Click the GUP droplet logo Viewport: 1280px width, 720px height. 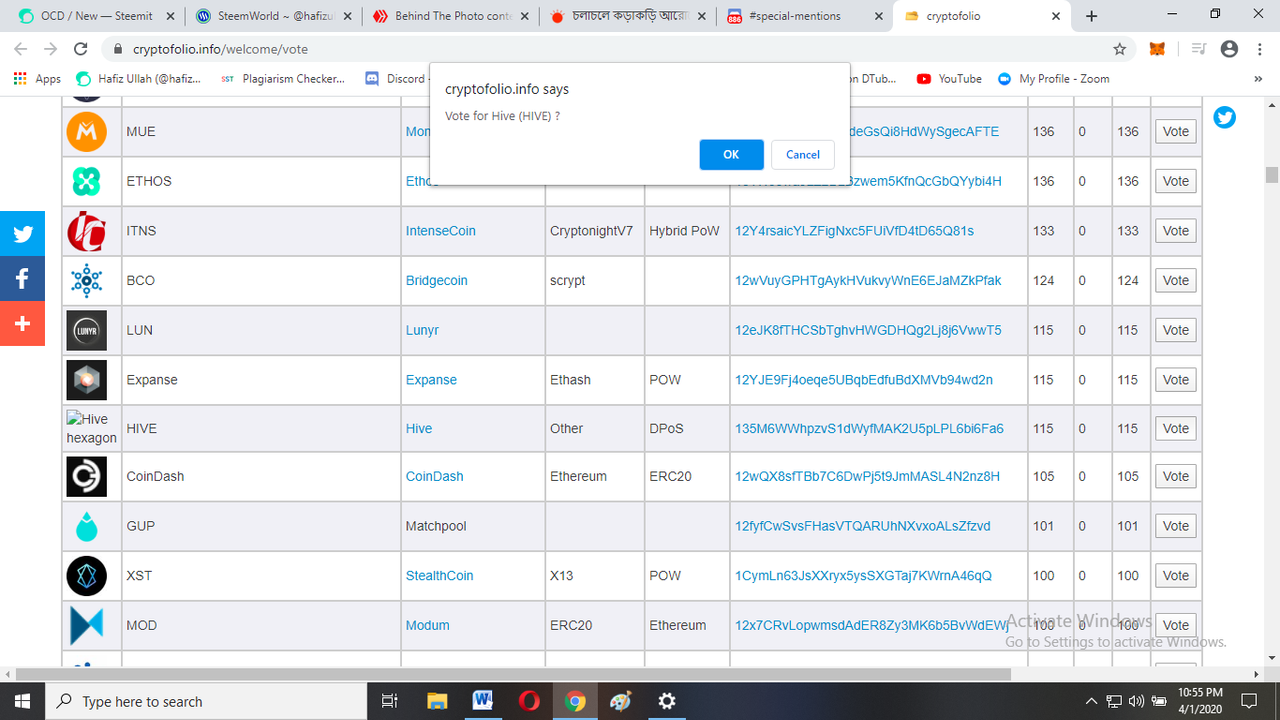coord(87,526)
